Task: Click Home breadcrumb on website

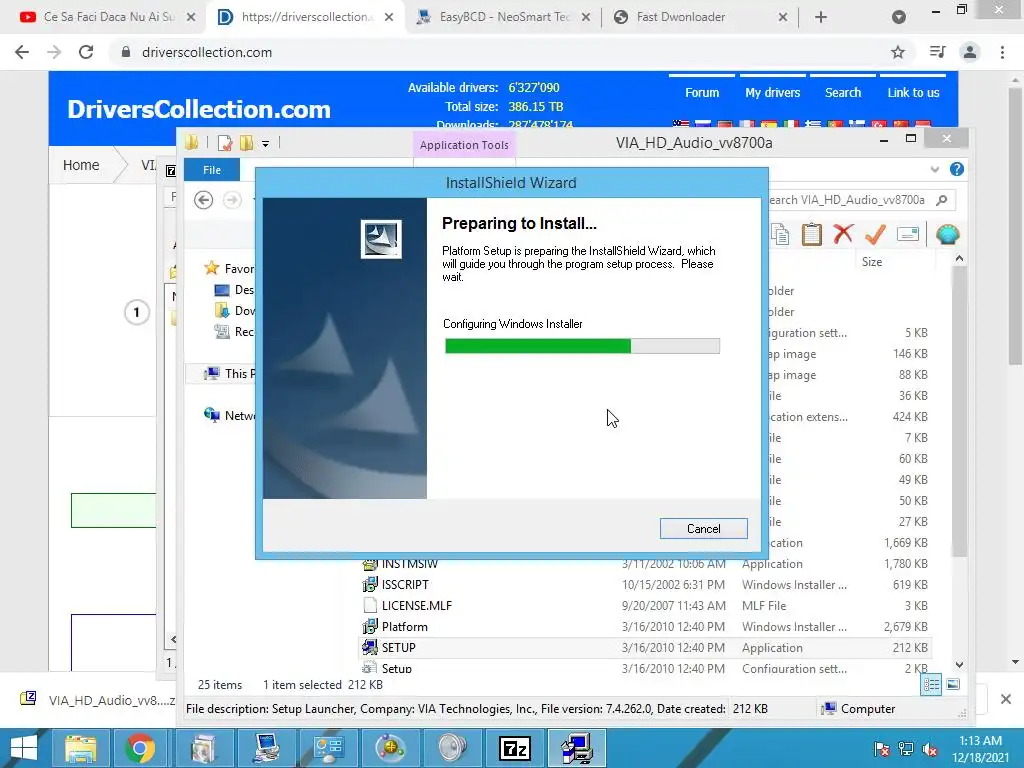Action: pos(81,165)
